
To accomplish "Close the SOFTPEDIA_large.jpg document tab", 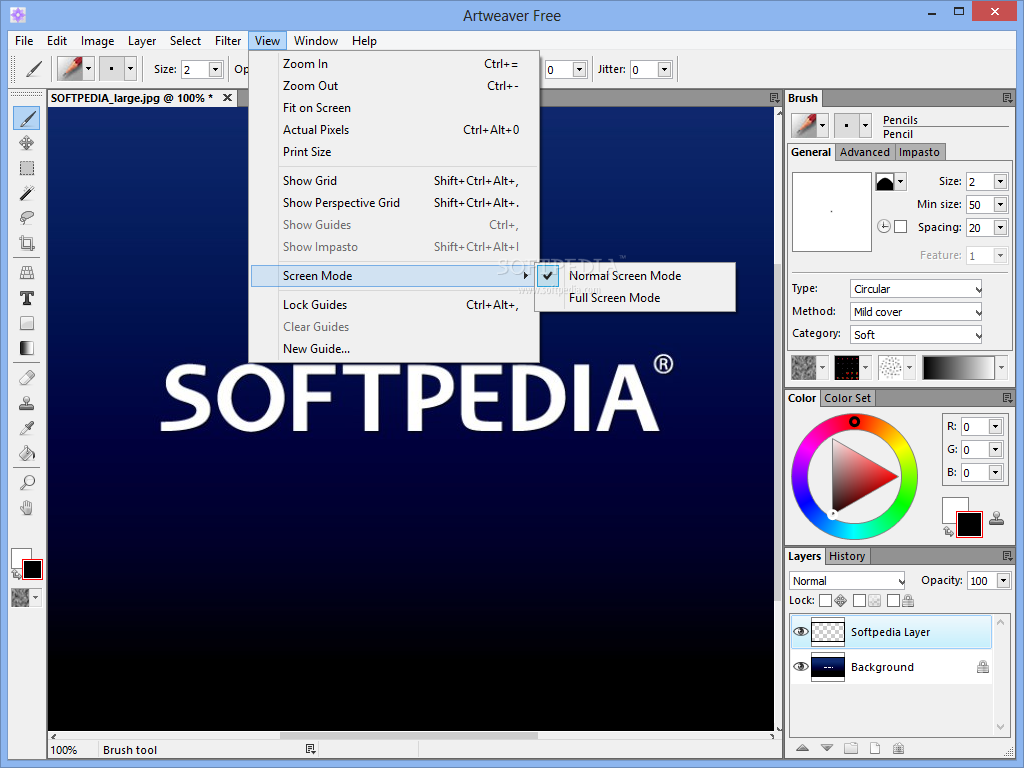I will point(227,98).
